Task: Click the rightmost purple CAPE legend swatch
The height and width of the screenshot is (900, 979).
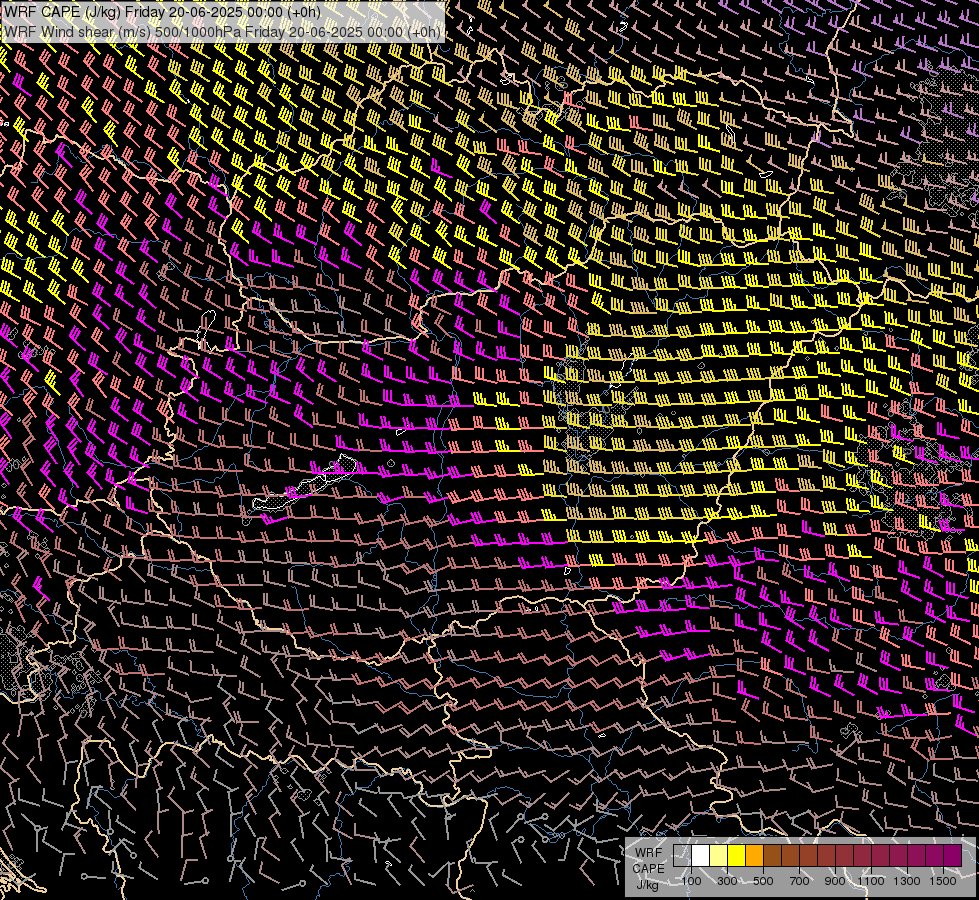Action: 952,856
